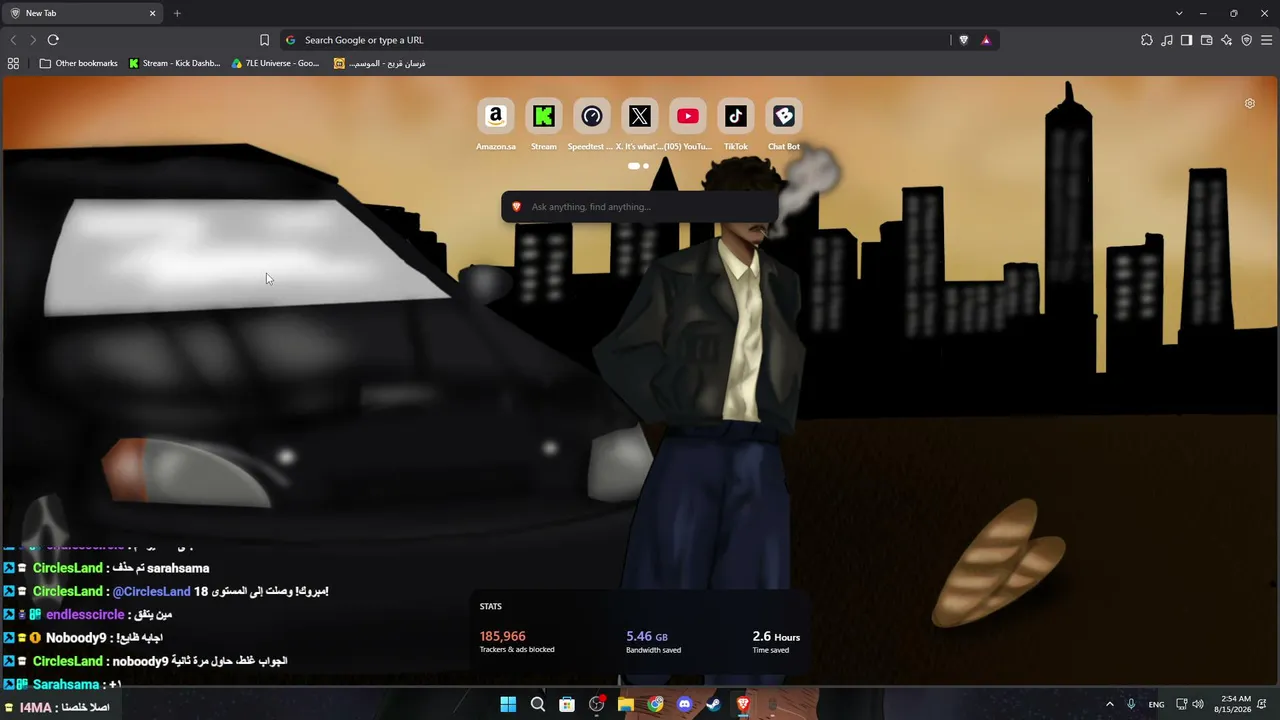The width and height of the screenshot is (1280, 720).
Task: Open the Arabic-titled فرسان قريح bookmark
Action: (x=379, y=63)
